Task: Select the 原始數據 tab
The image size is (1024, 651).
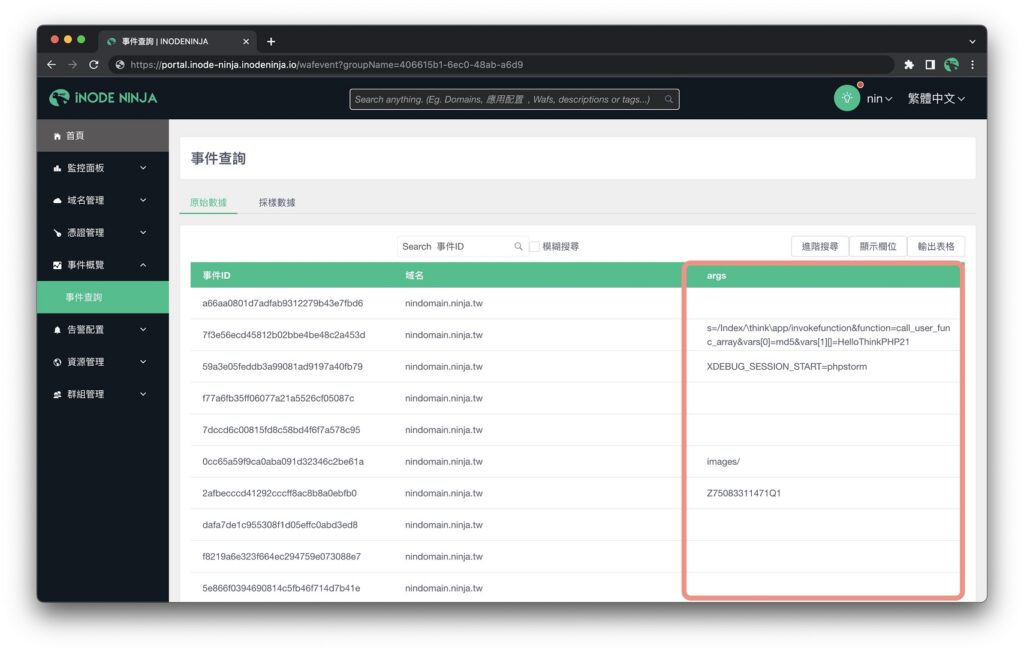Action: (208, 202)
